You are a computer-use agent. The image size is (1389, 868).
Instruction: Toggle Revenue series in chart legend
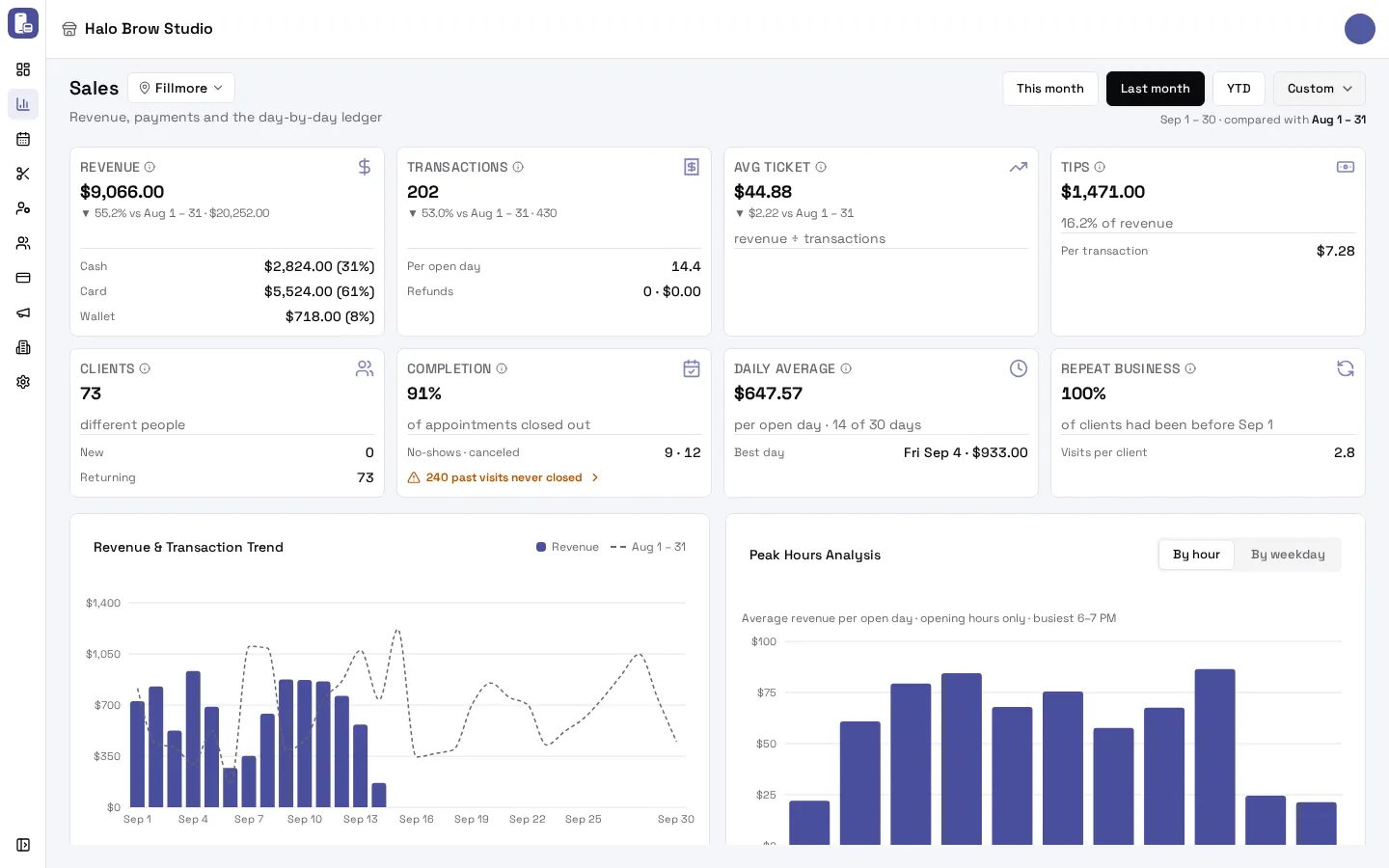568,547
